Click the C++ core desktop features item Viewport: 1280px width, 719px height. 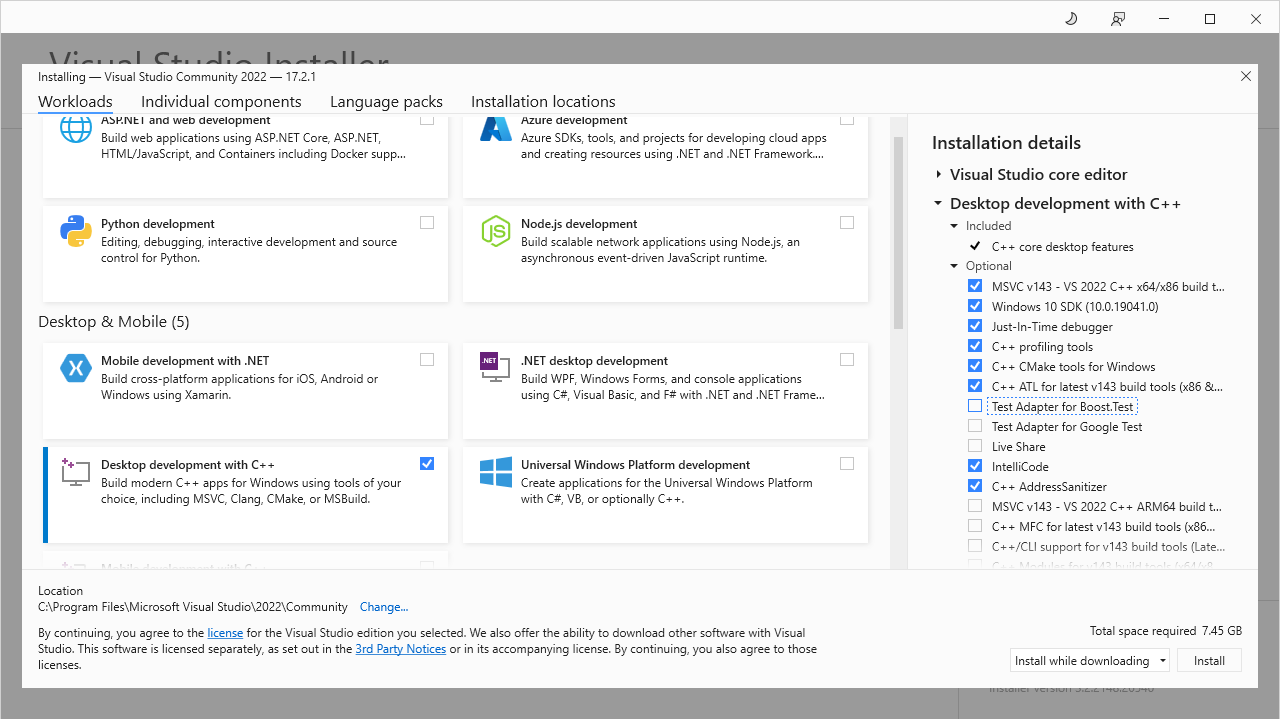1062,246
